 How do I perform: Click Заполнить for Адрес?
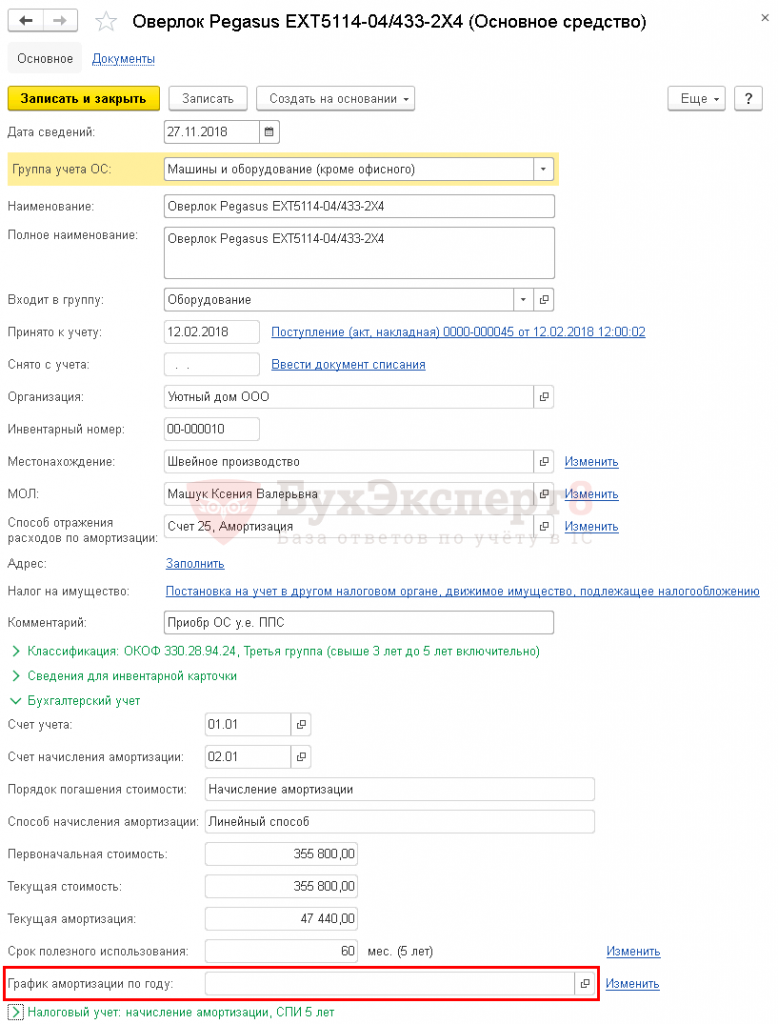[195, 564]
